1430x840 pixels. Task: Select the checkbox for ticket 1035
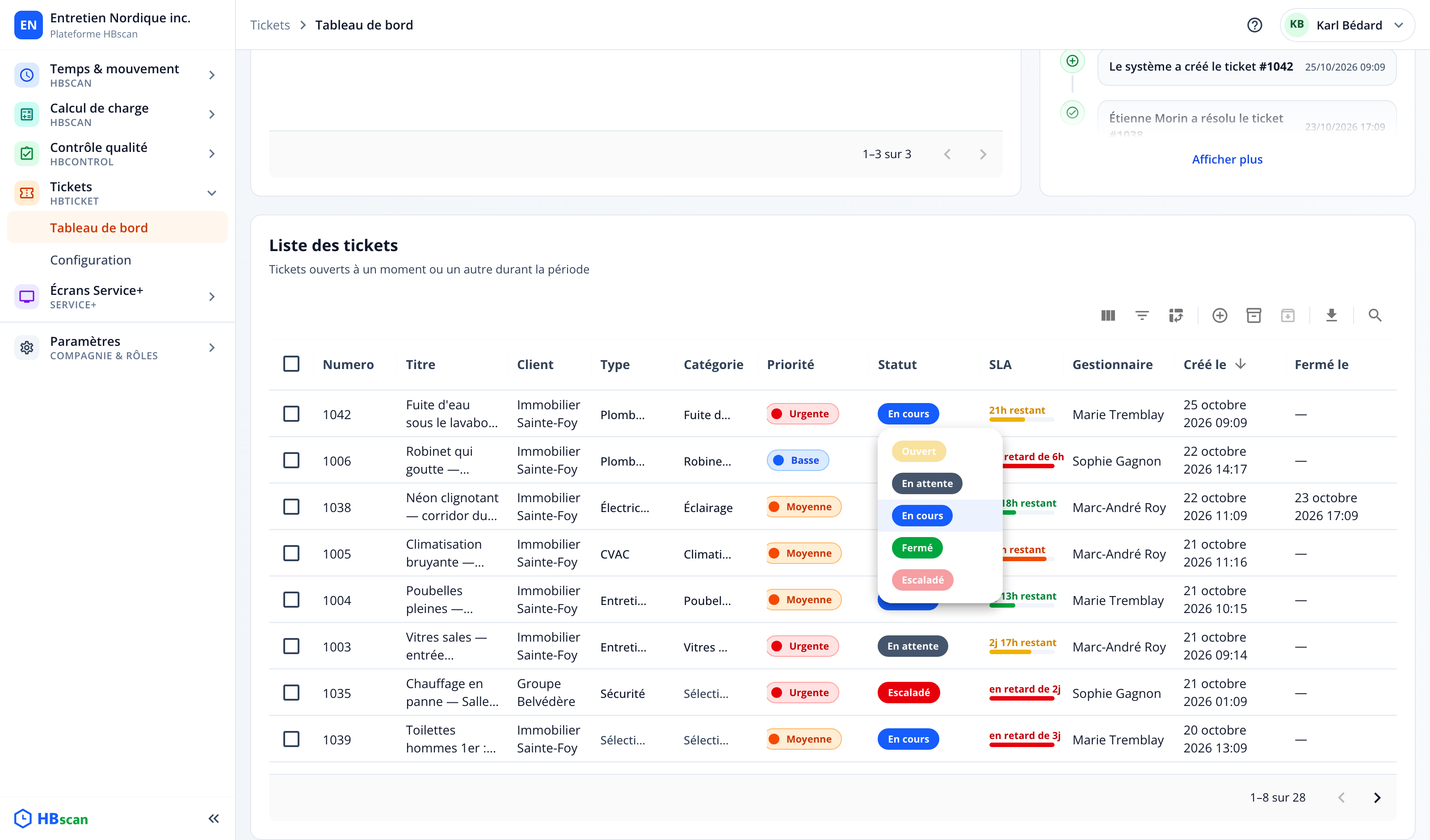[291, 693]
